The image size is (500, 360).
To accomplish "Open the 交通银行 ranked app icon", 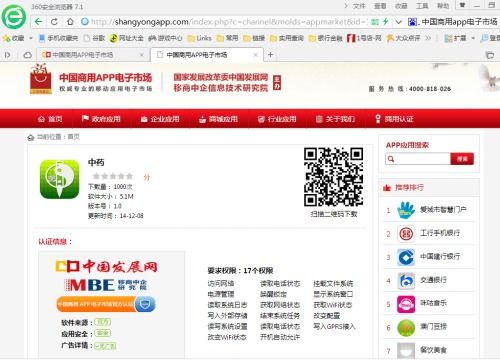I will click(x=406, y=280).
